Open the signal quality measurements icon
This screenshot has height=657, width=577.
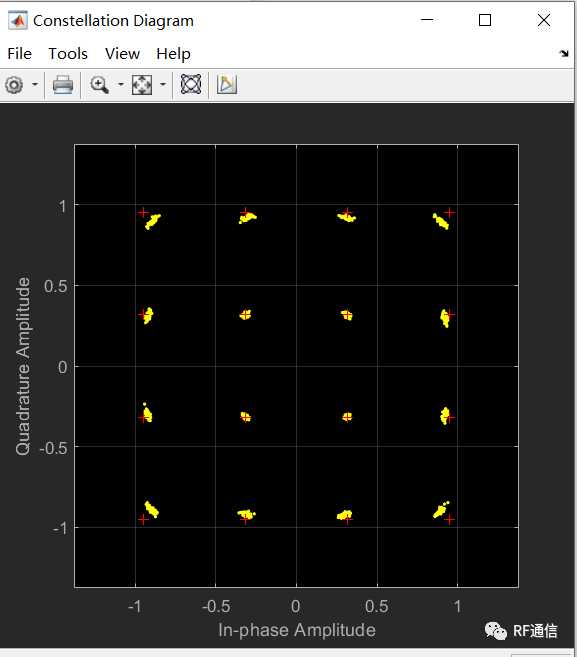[227, 84]
